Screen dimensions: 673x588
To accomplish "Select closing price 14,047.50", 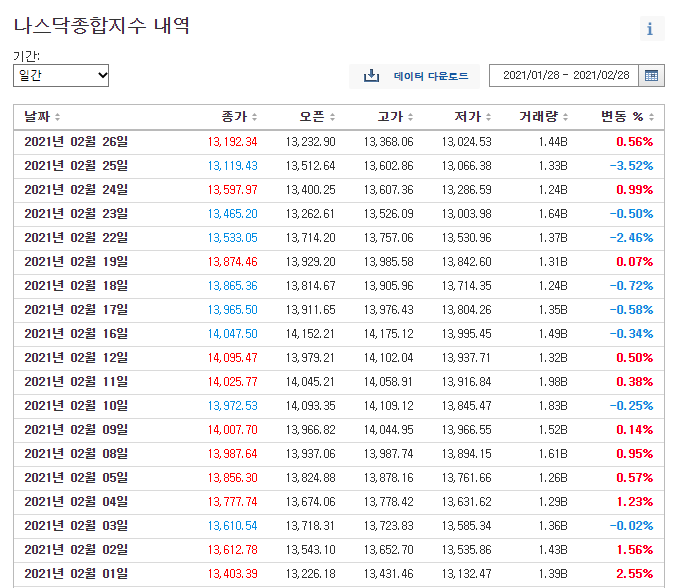I will [x=233, y=334].
